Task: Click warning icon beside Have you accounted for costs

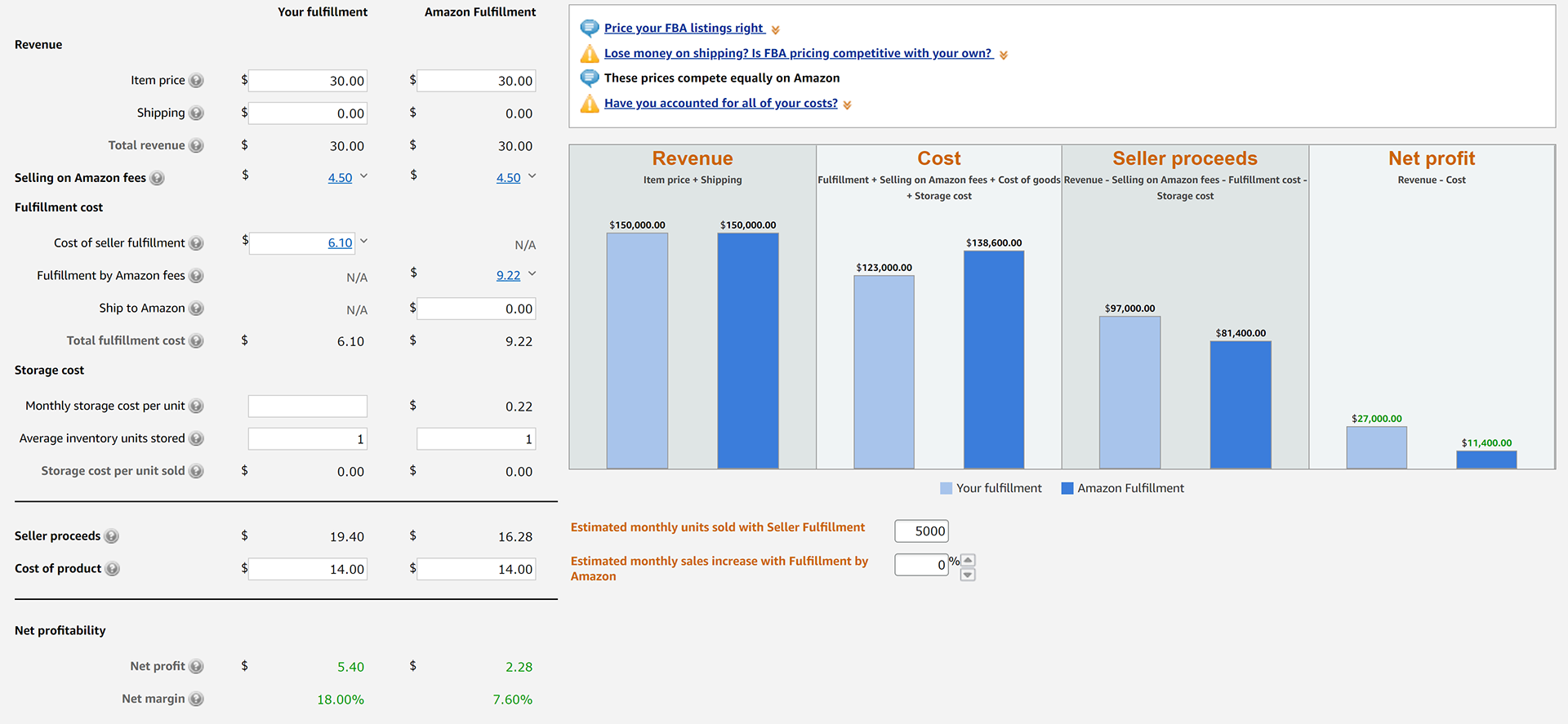Action: point(590,104)
